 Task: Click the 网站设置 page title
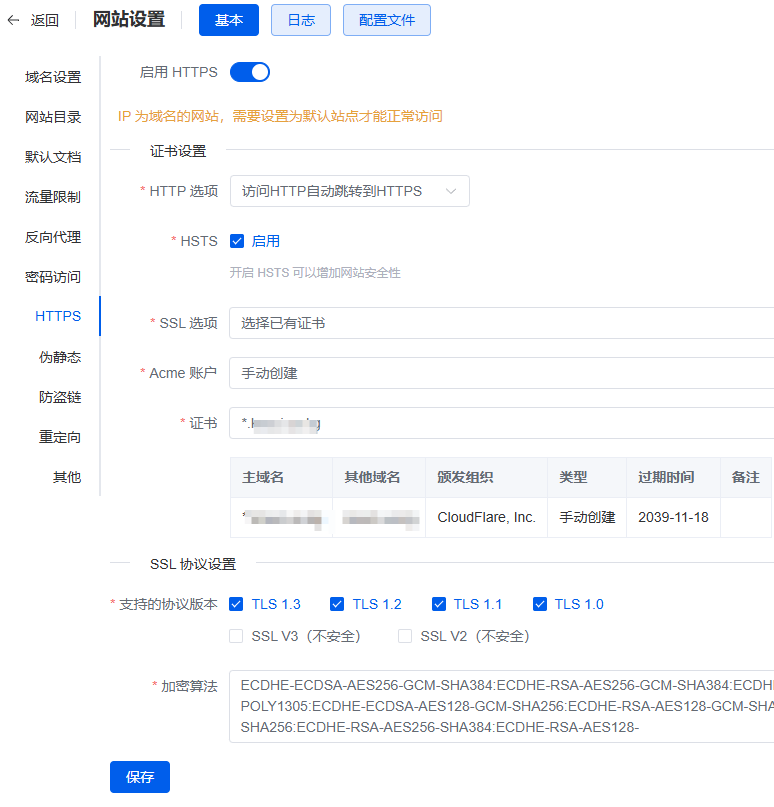129,20
